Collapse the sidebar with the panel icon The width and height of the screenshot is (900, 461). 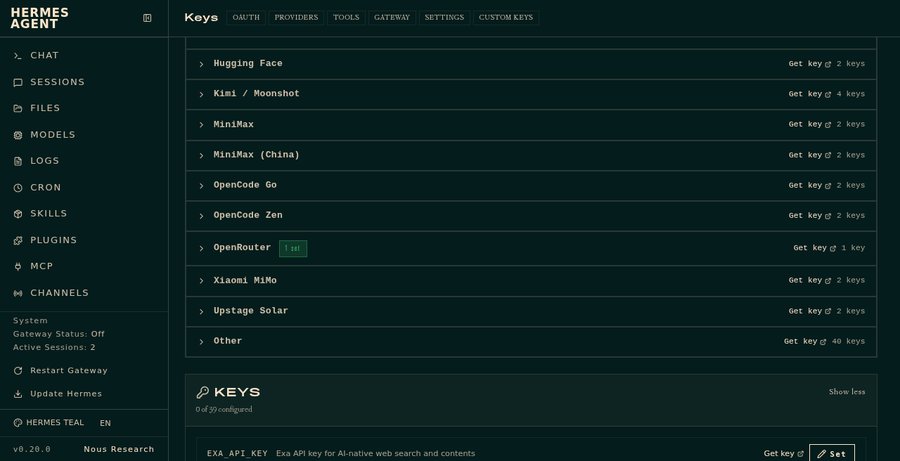point(147,18)
